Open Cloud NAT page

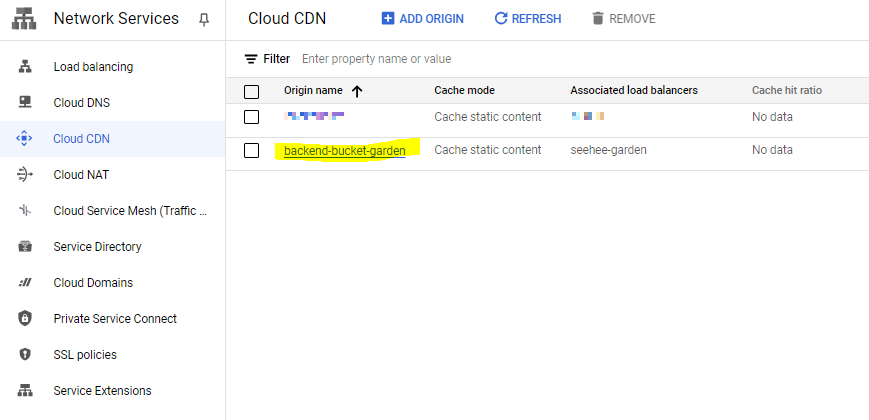[x=81, y=175]
